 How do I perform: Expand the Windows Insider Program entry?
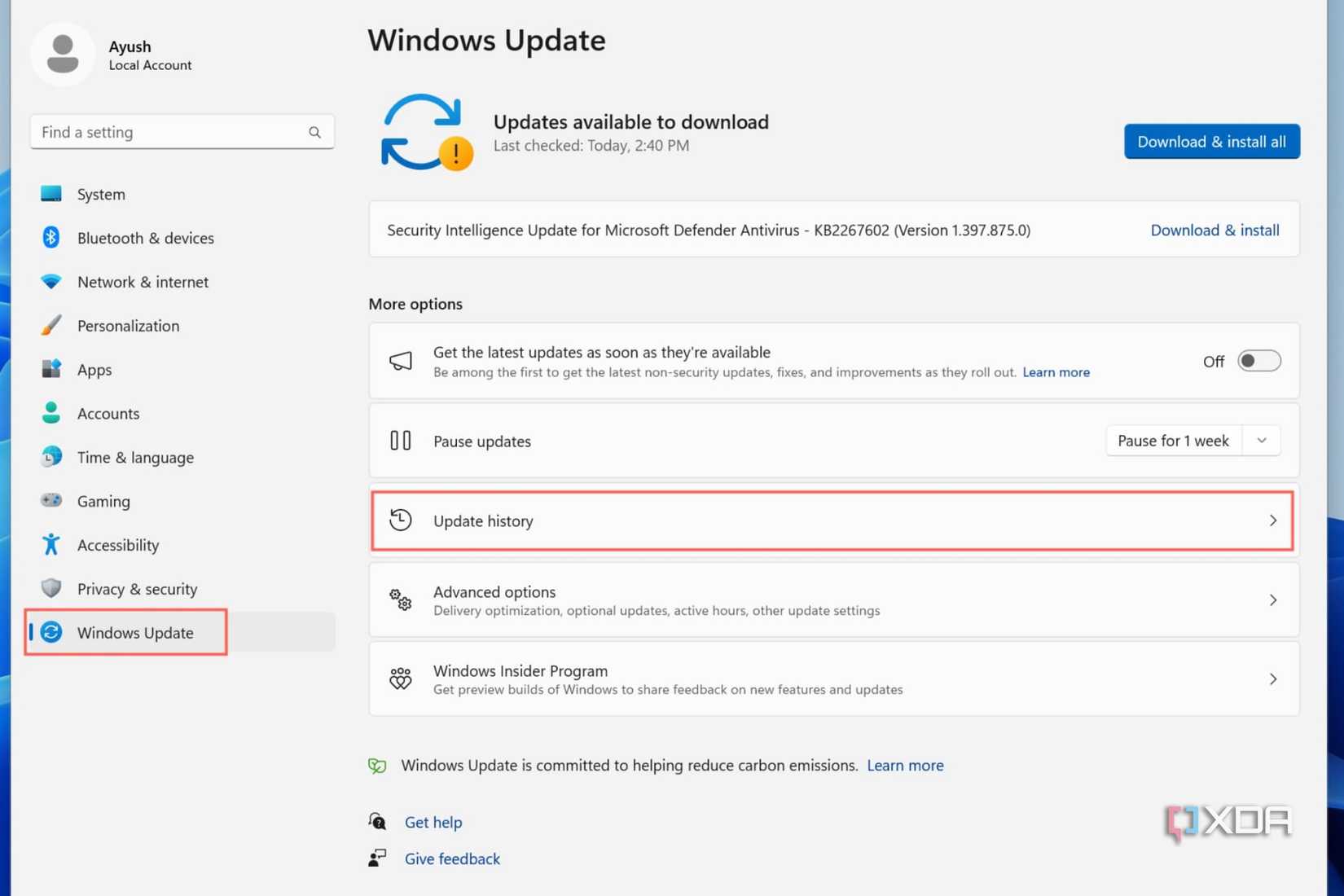tap(1273, 679)
